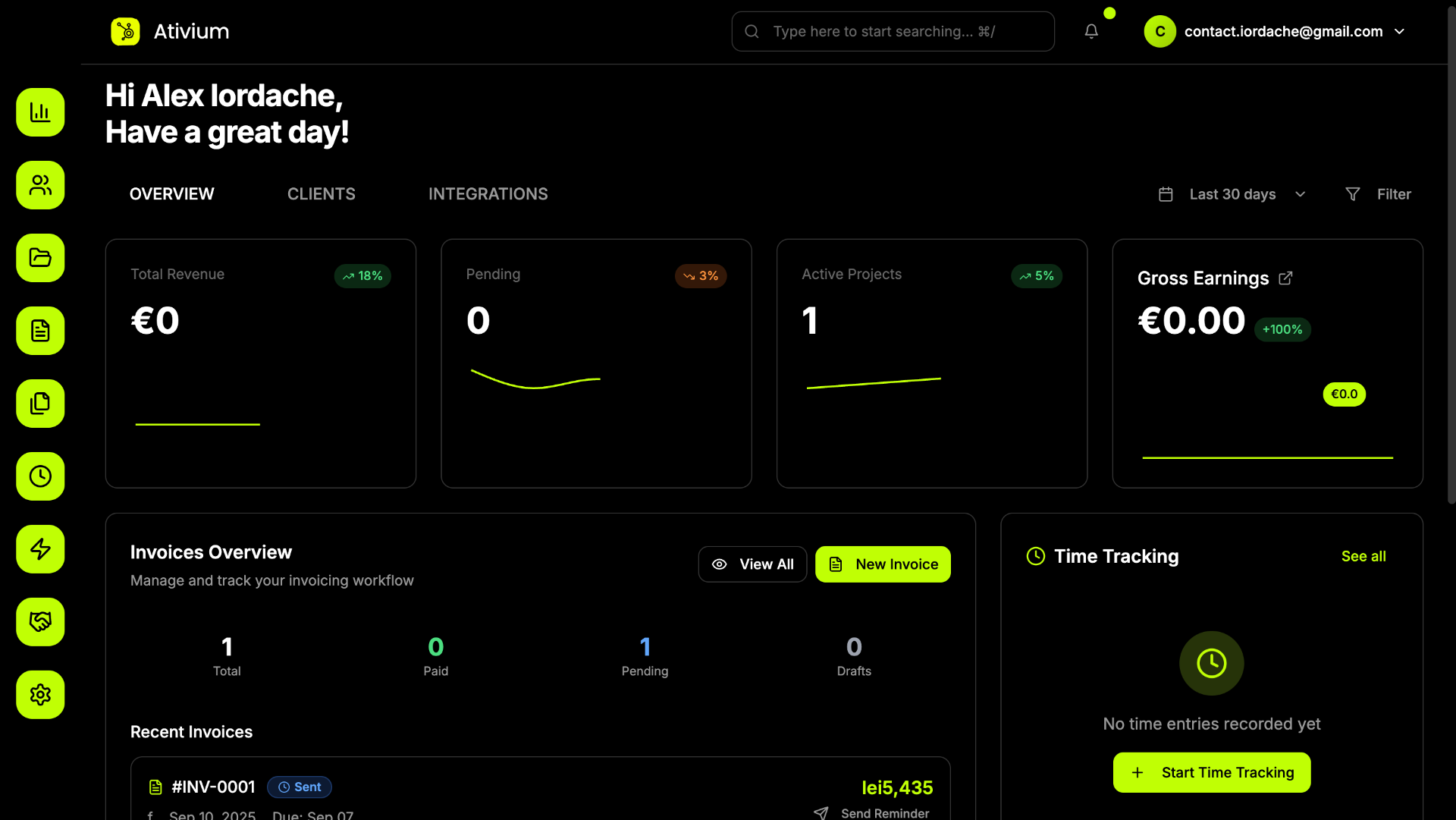The image size is (1456, 820).
Task: Open the lightning bolt sidebar icon
Action: 40,549
